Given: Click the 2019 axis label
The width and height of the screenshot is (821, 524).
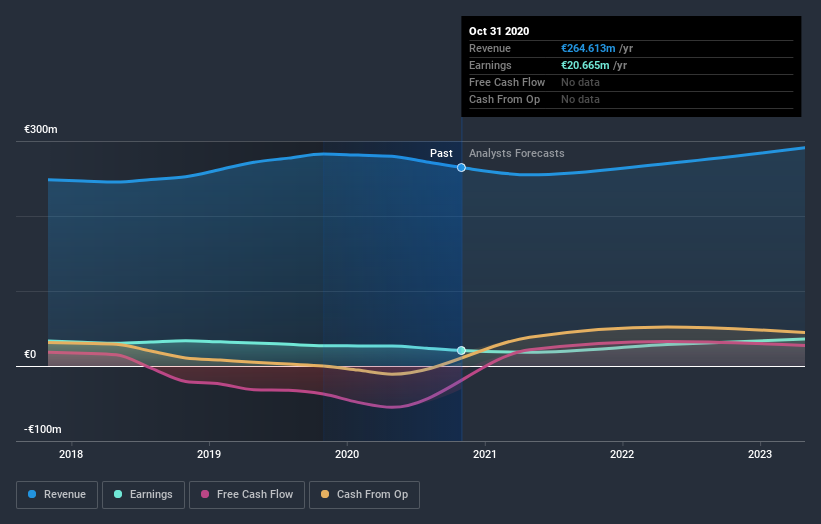Looking at the screenshot, I should coord(209,454).
